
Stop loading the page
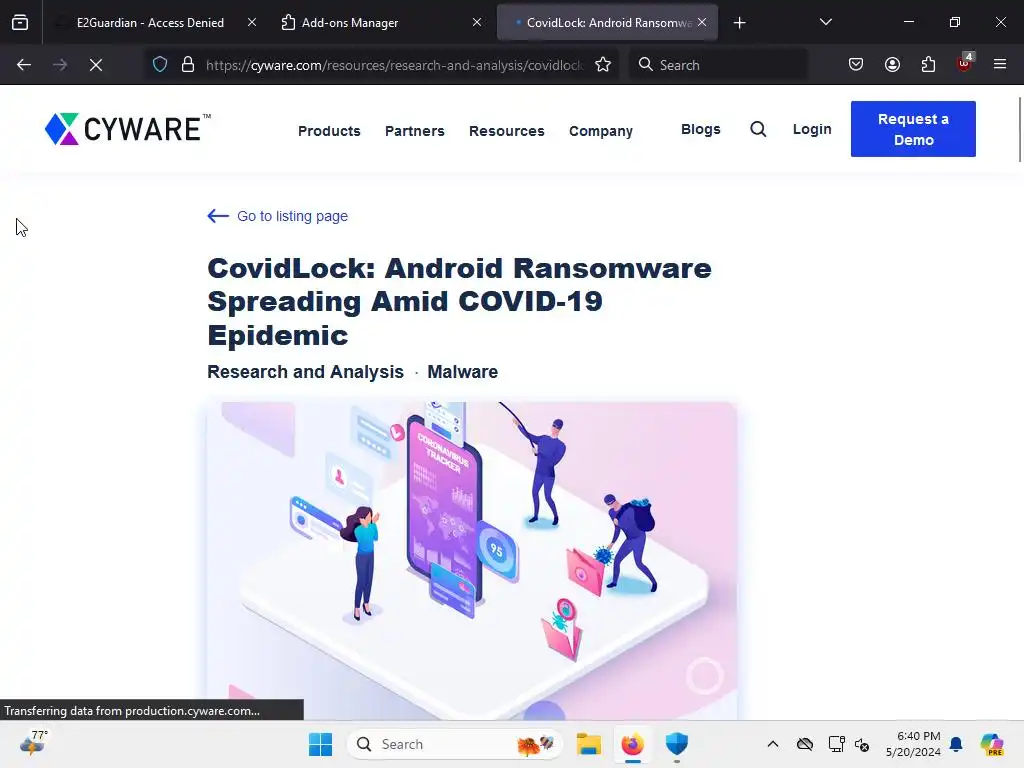click(96, 65)
